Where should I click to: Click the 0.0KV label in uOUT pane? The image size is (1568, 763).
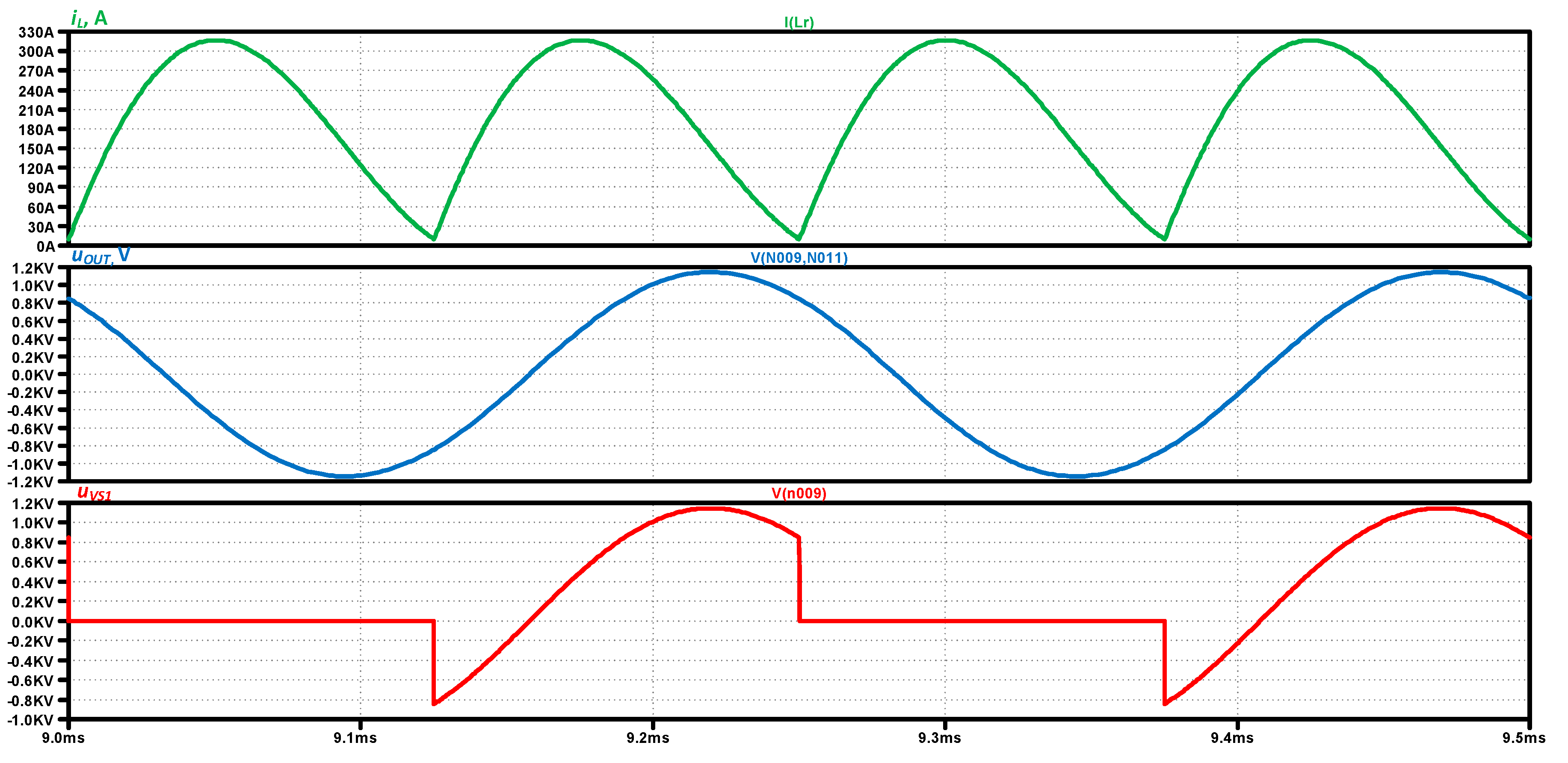[32, 375]
